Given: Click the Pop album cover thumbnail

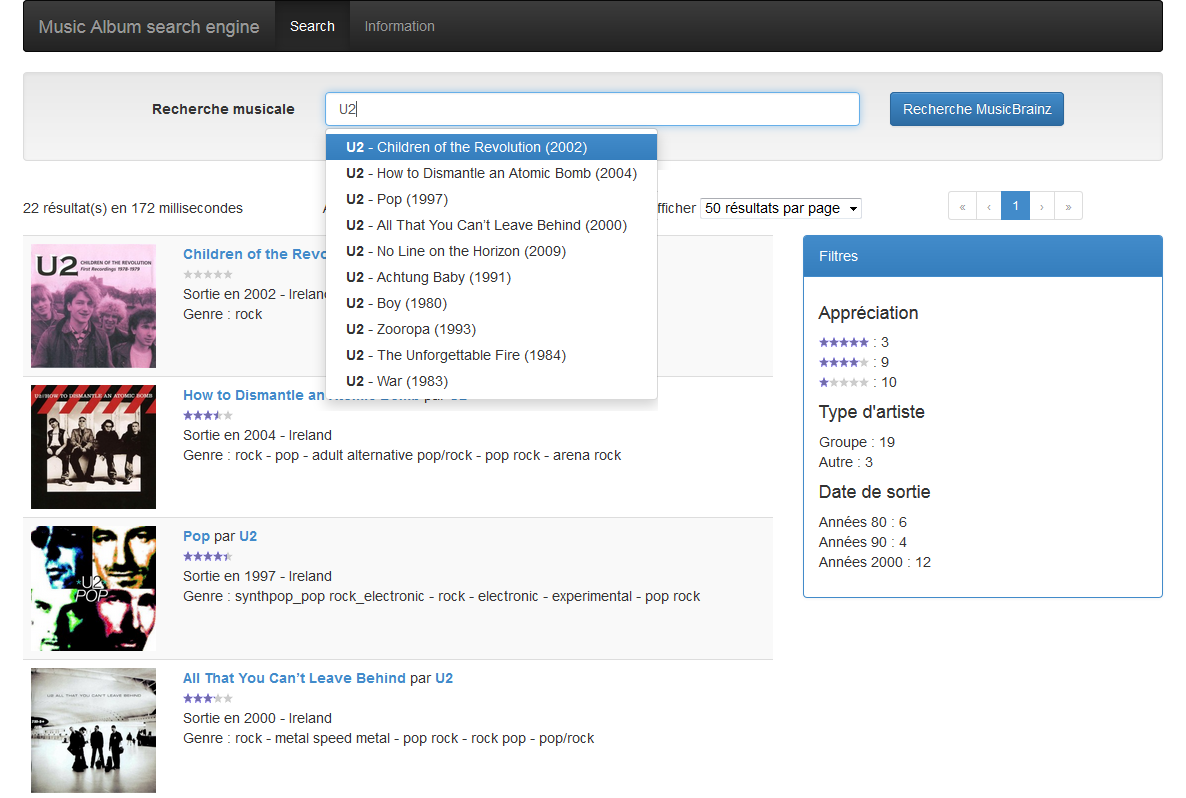Looking at the screenshot, I should (93, 588).
